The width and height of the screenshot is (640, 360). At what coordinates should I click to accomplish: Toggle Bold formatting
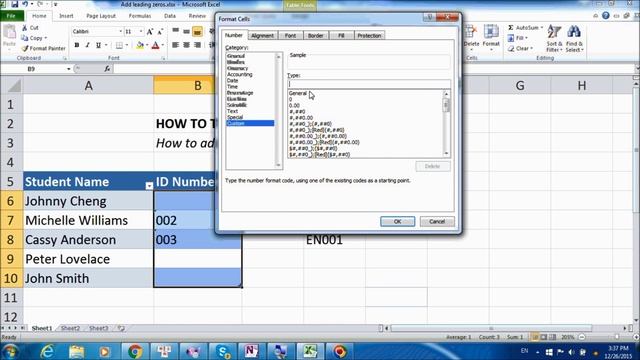77,45
